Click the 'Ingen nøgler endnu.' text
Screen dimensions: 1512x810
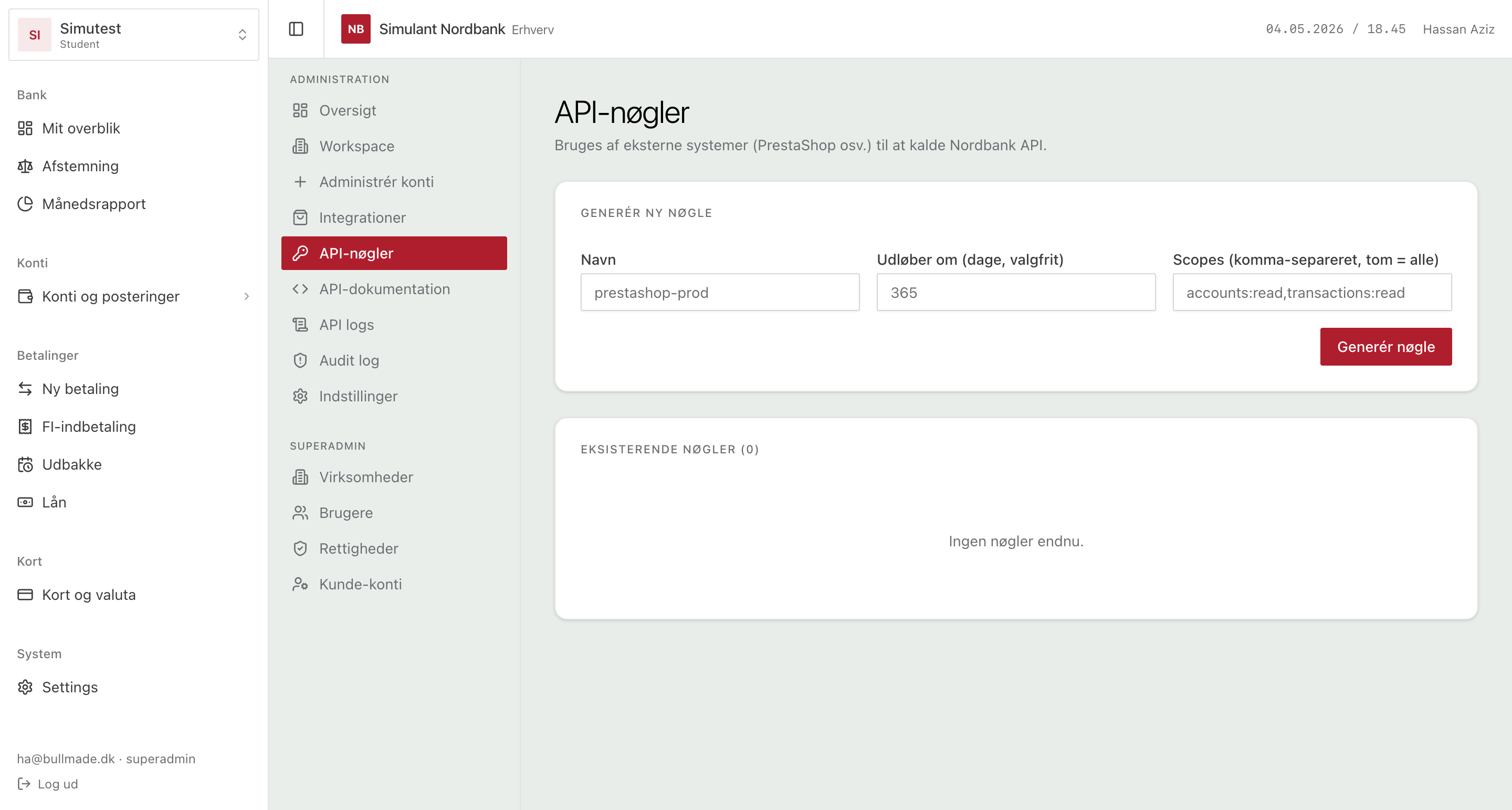coord(1016,541)
